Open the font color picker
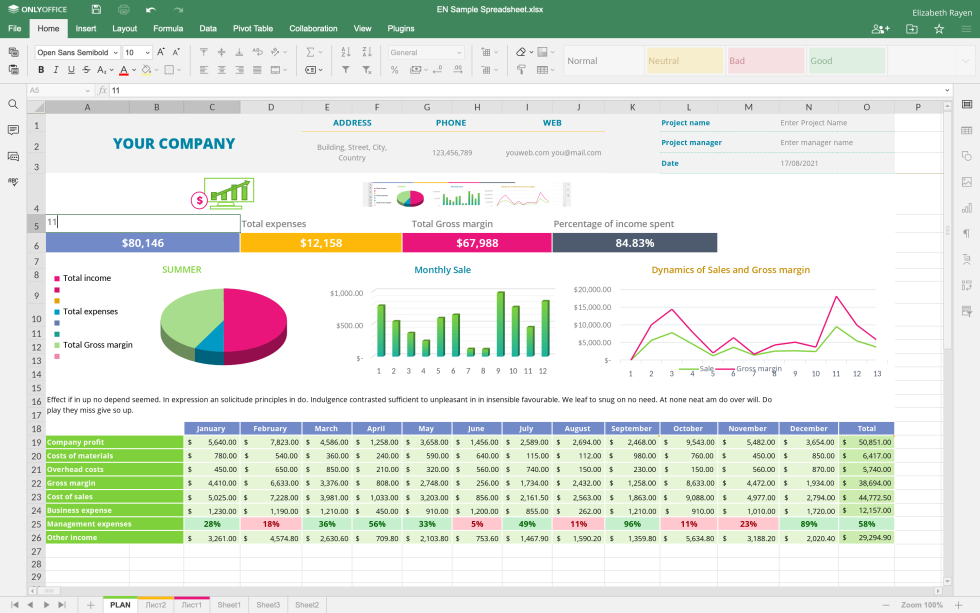Screen dimensions: 980x613 click(x=124, y=69)
